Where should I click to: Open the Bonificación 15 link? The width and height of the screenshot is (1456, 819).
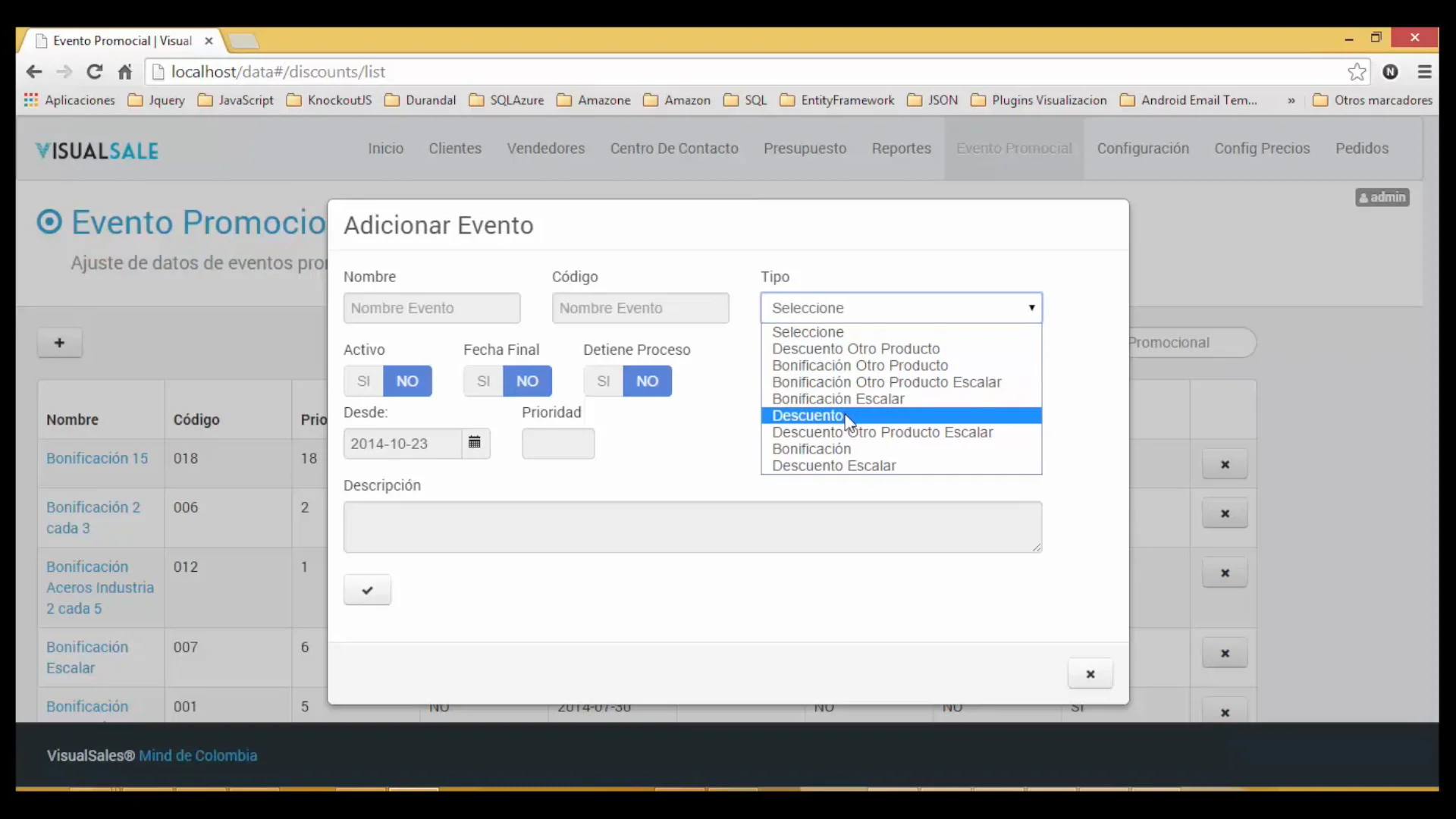(x=97, y=458)
